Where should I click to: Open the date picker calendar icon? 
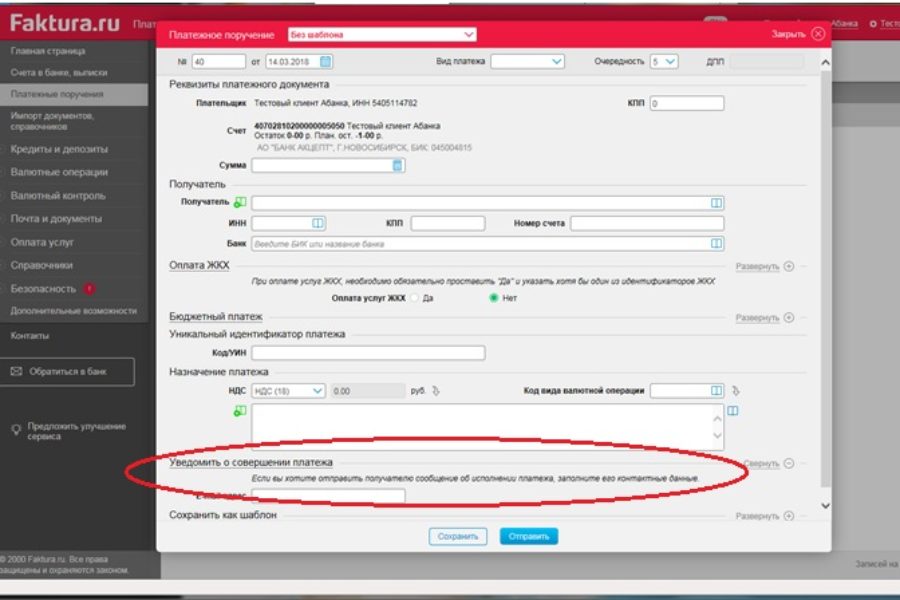click(326, 61)
